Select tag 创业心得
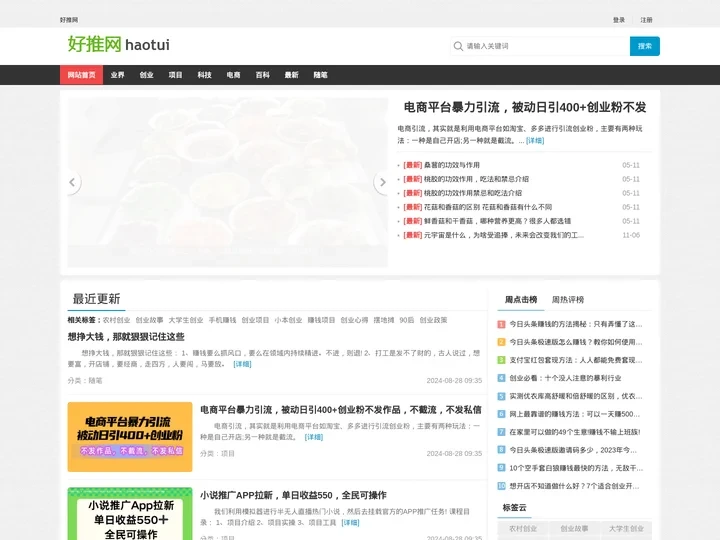The image size is (720, 540). coord(354,320)
